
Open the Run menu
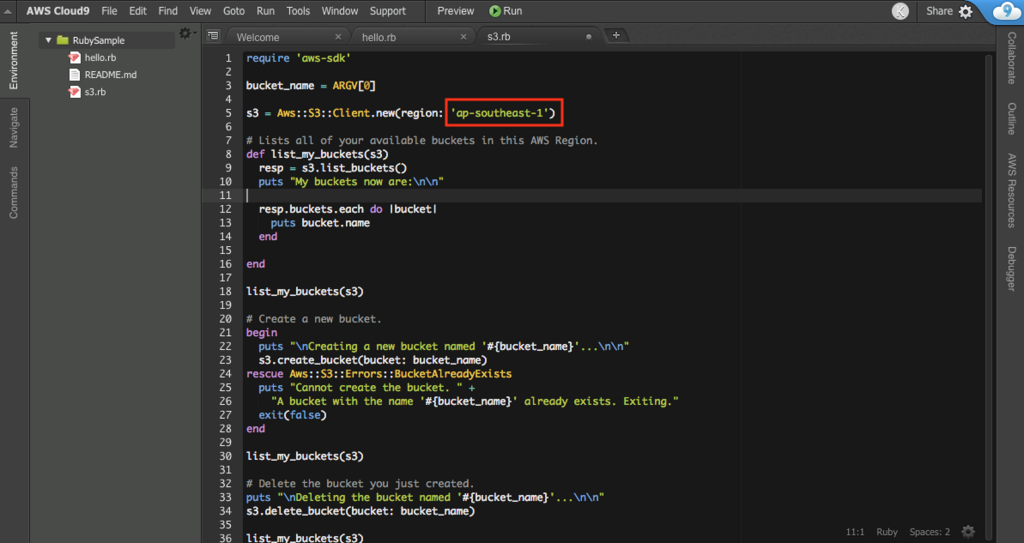click(265, 11)
